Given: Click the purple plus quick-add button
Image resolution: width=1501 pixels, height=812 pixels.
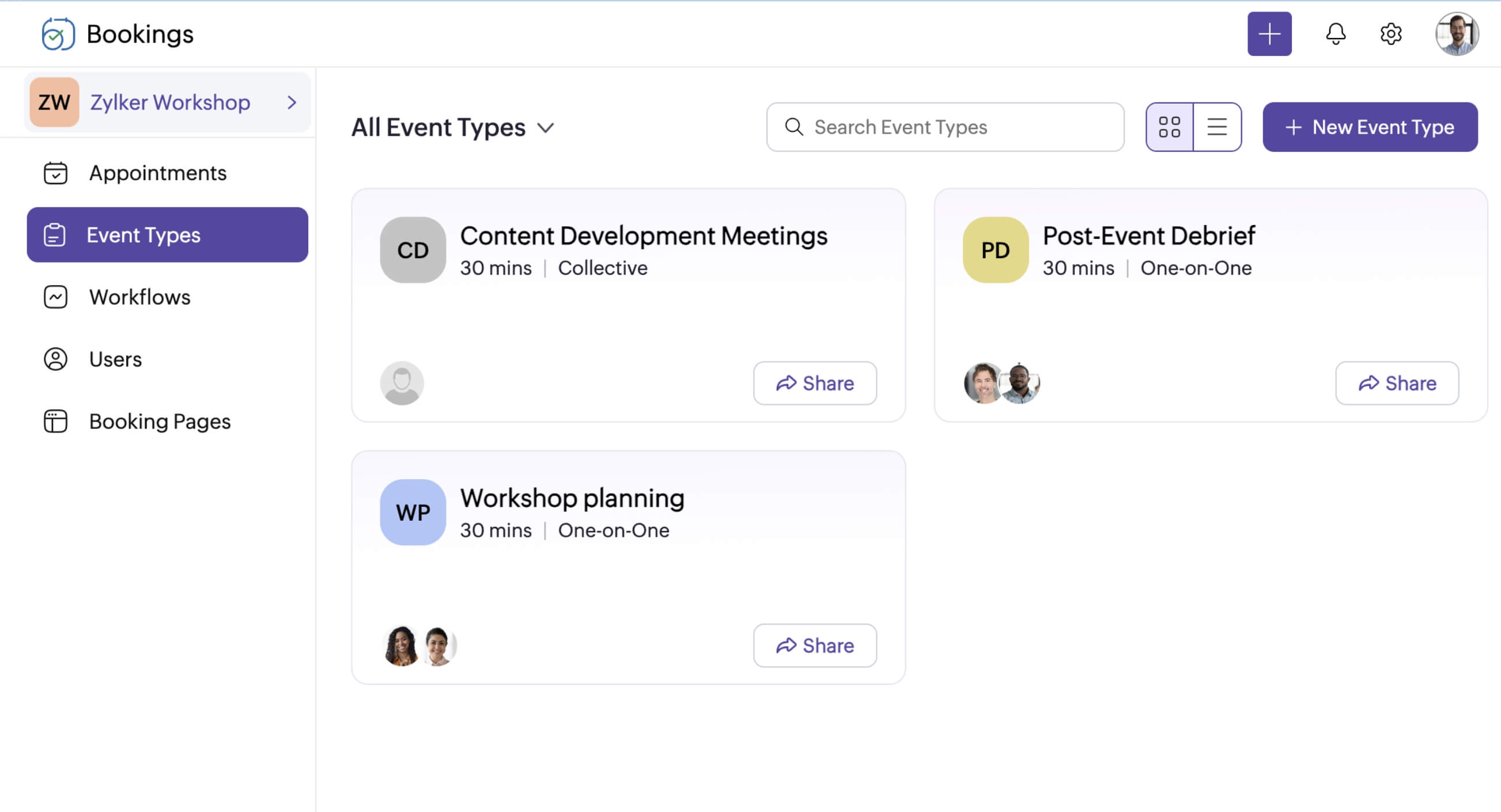Looking at the screenshot, I should click(1269, 34).
